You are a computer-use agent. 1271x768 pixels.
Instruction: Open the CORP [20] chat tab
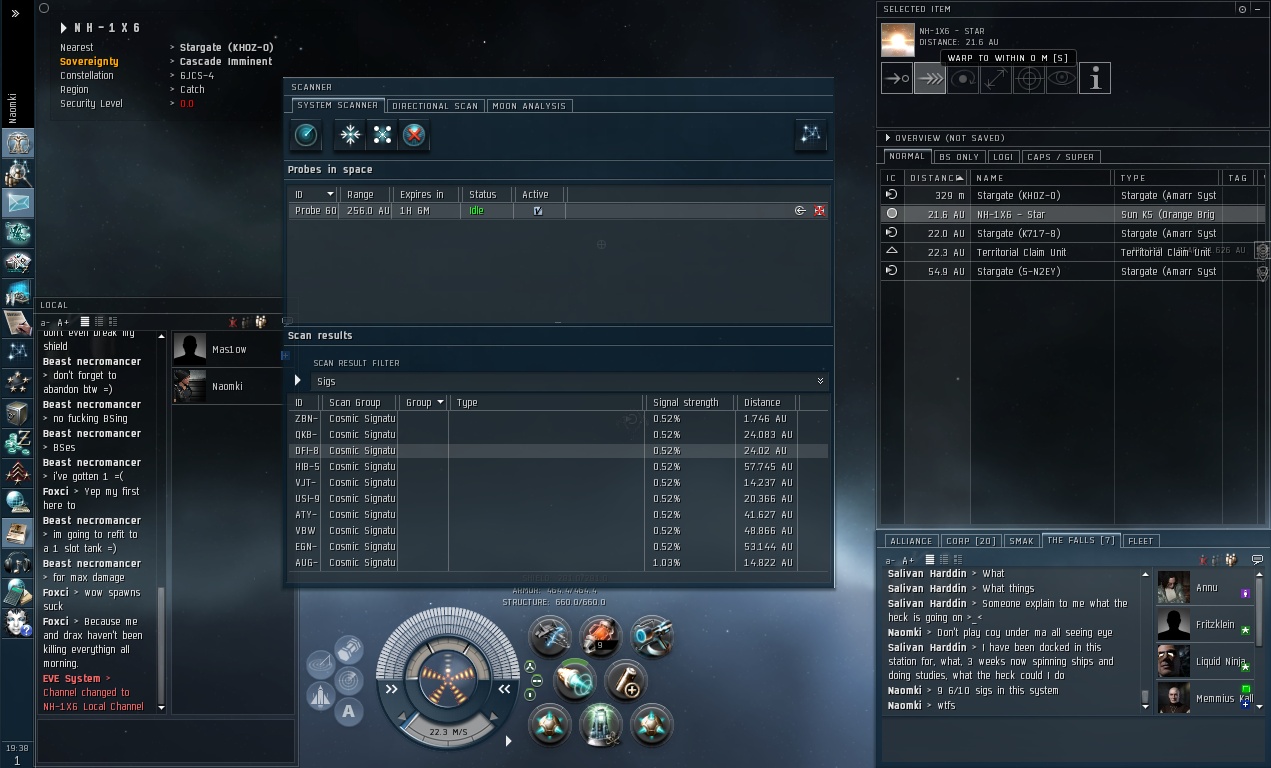click(x=971, y=541)
